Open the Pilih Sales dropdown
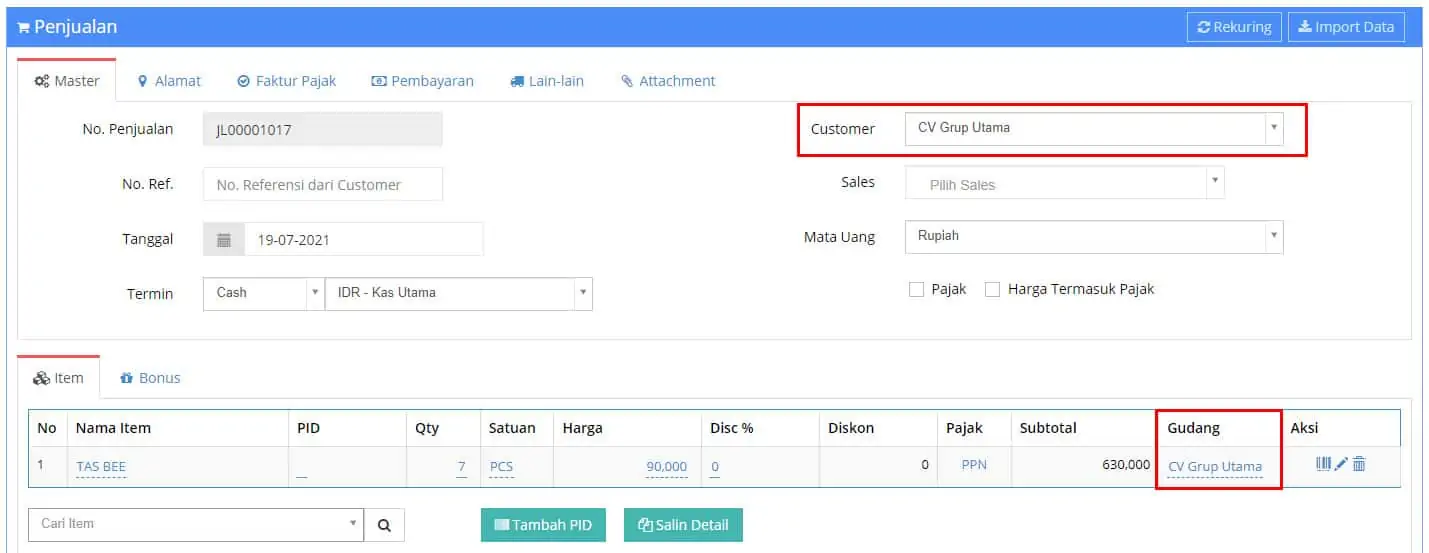The image size is (1429, 553). click(1064, 184)
